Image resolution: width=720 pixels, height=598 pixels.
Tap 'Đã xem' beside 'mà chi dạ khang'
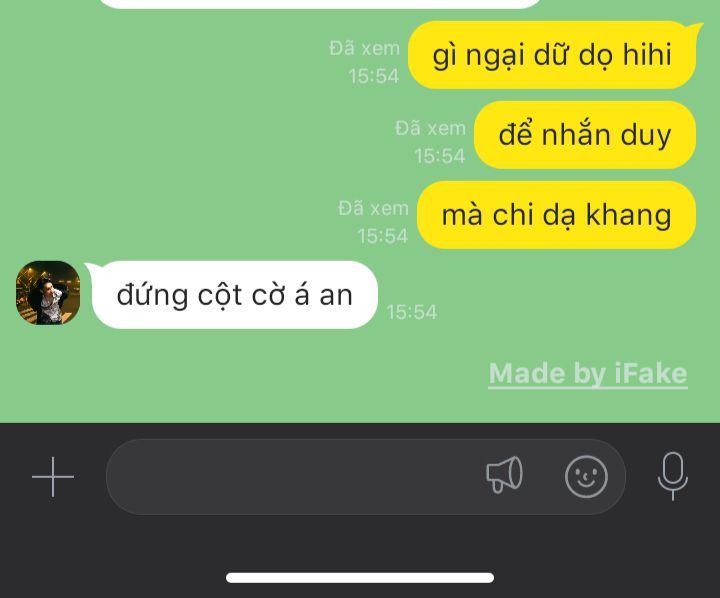click(373, 209)
